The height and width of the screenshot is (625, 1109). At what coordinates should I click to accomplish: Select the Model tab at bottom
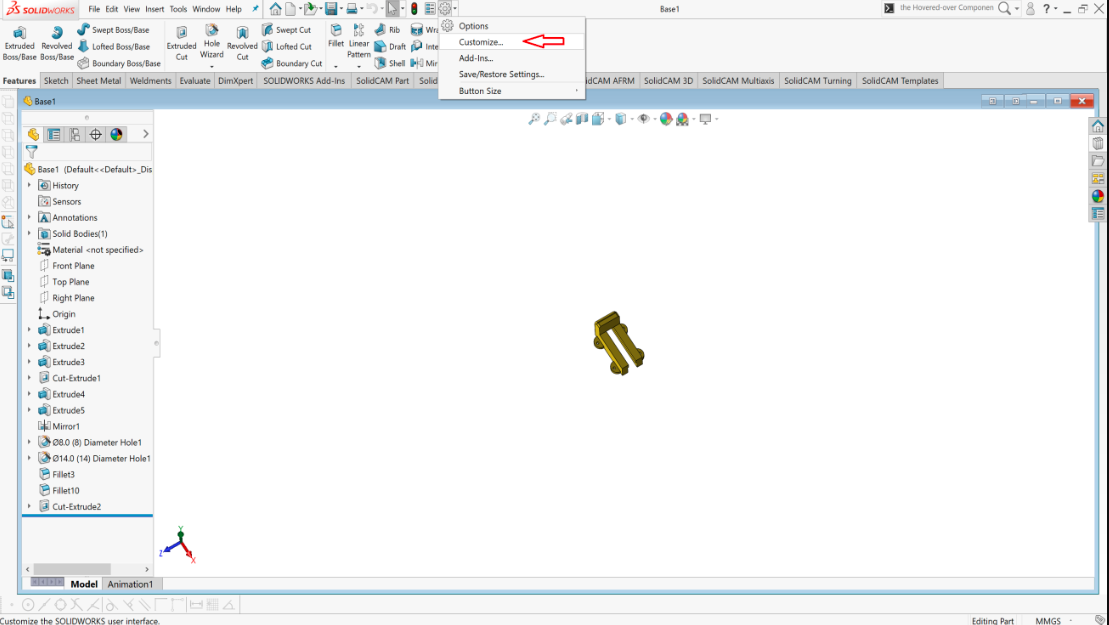(x=83, y=584)
